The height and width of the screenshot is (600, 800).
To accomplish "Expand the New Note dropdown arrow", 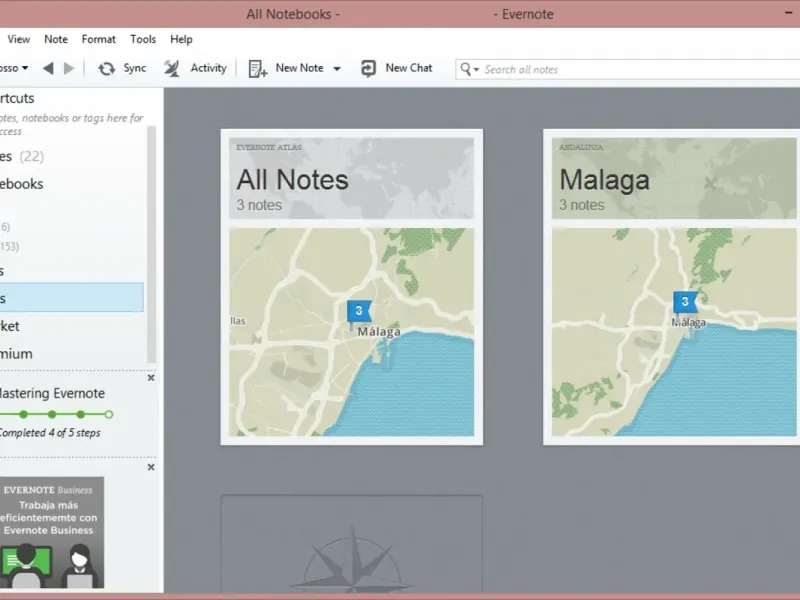I will click(x=337, y=69).
